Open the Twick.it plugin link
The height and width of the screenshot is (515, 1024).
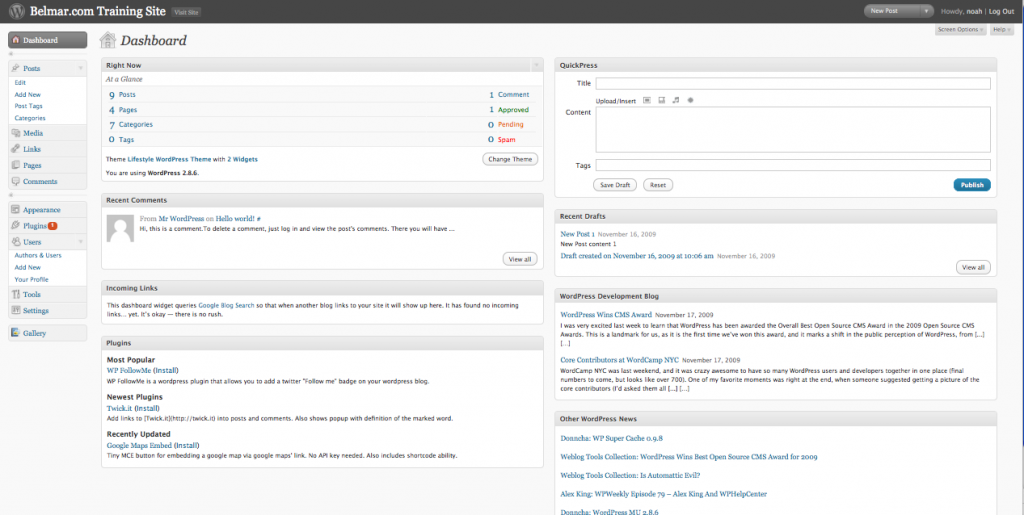click(x=120, y=407)
